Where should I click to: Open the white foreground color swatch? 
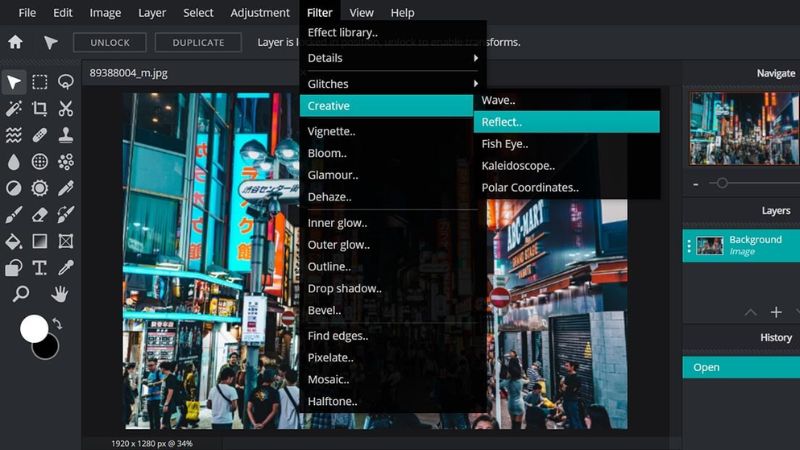pyautogui.click(x=34, y=327)
